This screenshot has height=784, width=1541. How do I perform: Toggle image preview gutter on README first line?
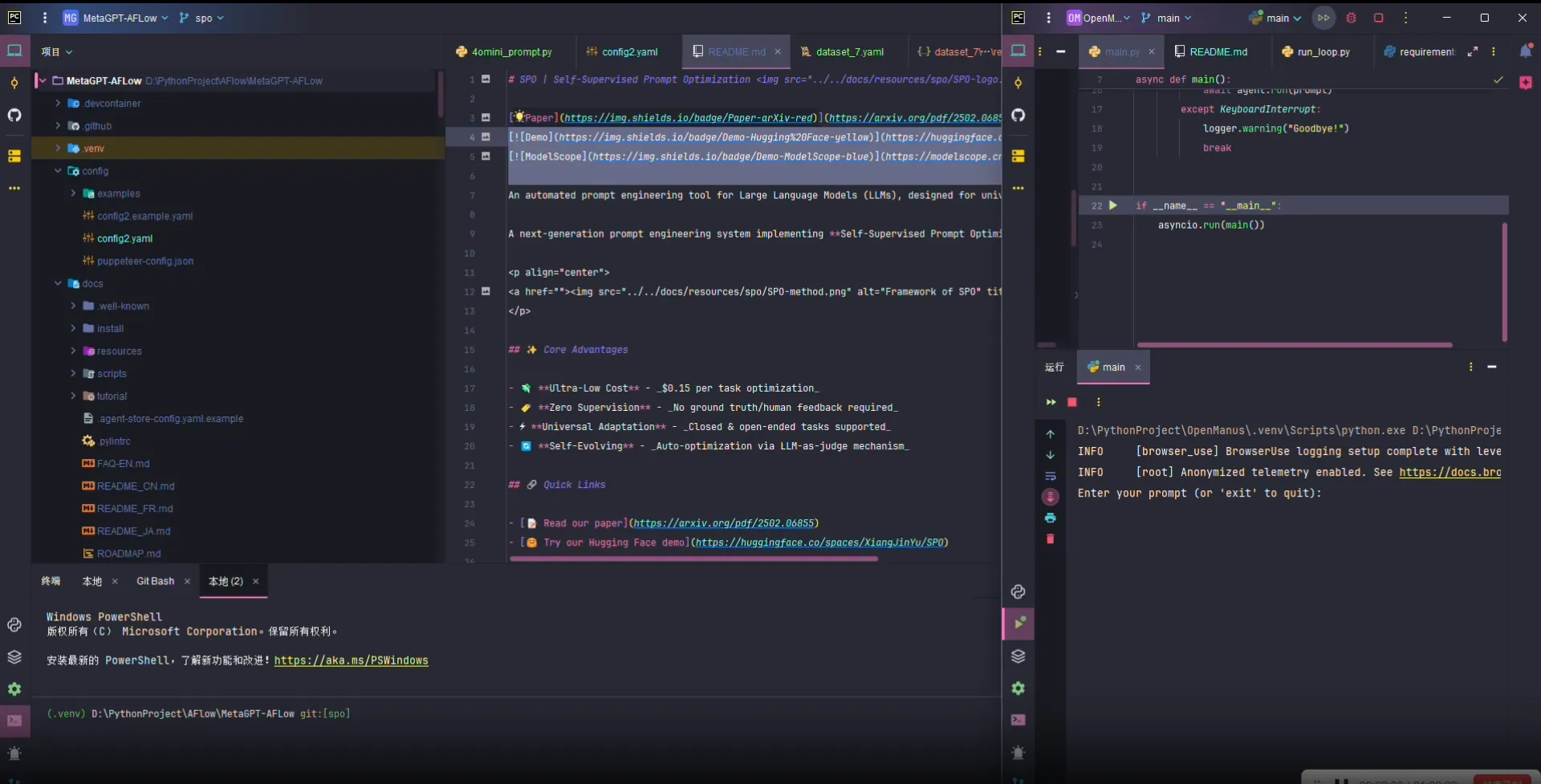[x=486, y=79]
